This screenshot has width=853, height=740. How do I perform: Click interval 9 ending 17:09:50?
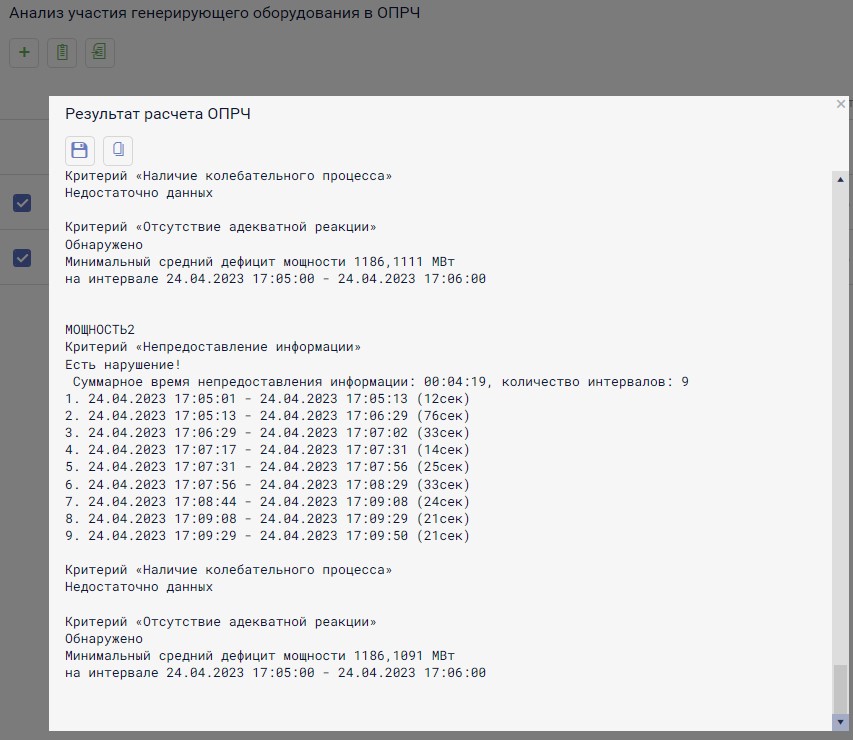pos(268,536)
